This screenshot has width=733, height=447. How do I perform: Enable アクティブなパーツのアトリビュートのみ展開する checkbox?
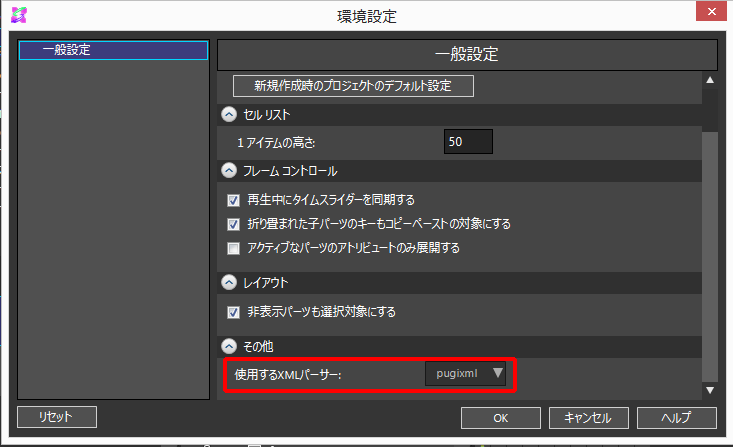pyautogui.click(x=233, y=248)
